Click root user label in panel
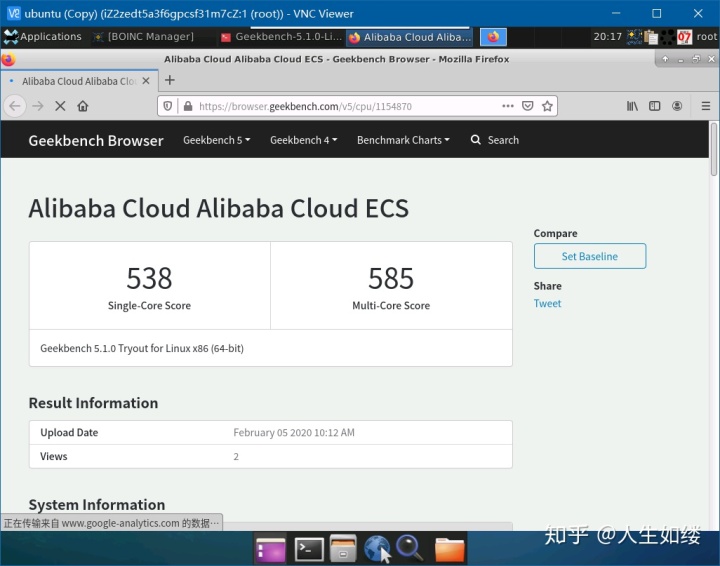Screen dimensions: 720x566 click(706, 37)
